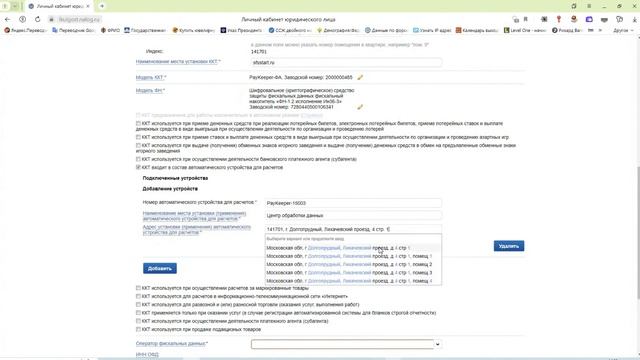Open the Купить ювелирку bookmark
The height and width of the screenshot is (360, 640).
coord(193,30)
